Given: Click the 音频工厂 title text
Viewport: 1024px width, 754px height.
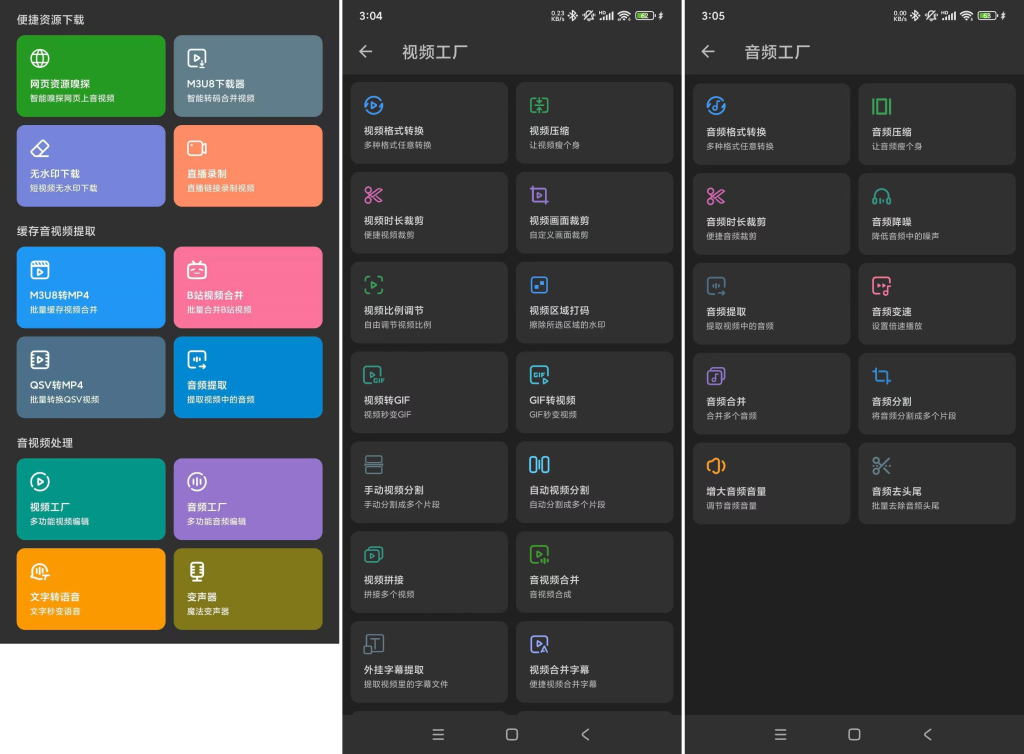Looking at the screenshot, I should click(777, 52).
